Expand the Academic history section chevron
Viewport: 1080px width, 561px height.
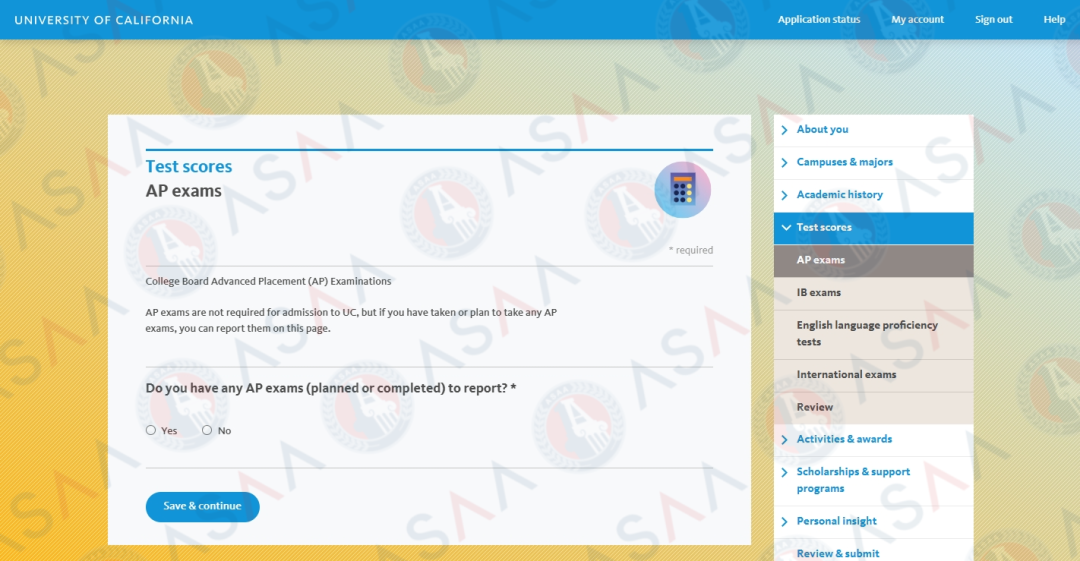coord(785,195)
